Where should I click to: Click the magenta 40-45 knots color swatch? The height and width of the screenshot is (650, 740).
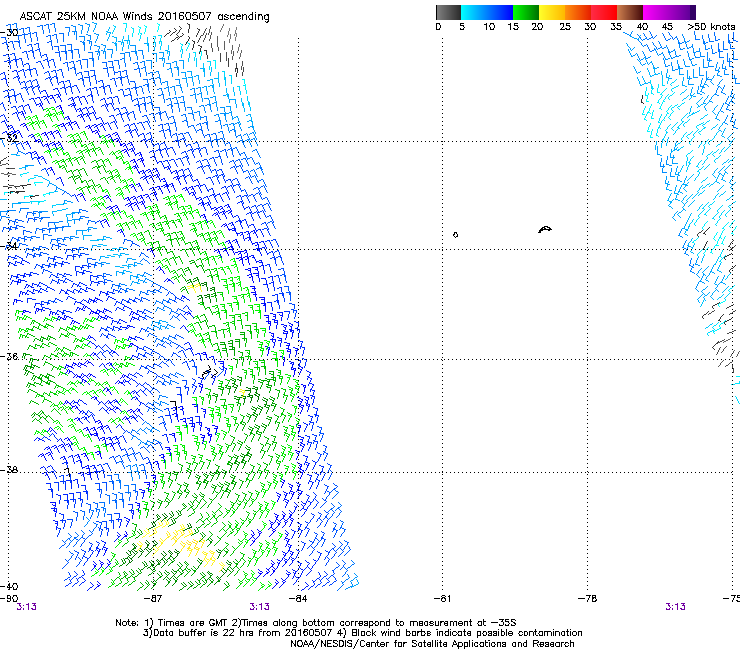(x=656, y=12)
